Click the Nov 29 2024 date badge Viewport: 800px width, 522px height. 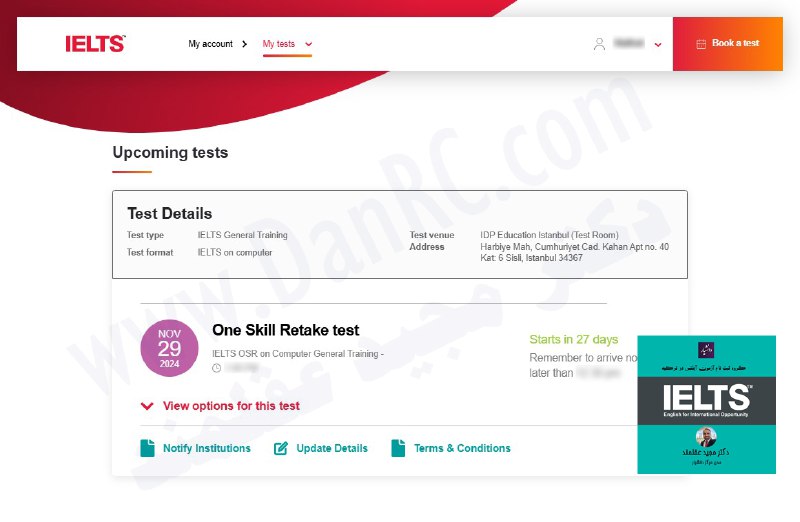[x=169, y=348]
